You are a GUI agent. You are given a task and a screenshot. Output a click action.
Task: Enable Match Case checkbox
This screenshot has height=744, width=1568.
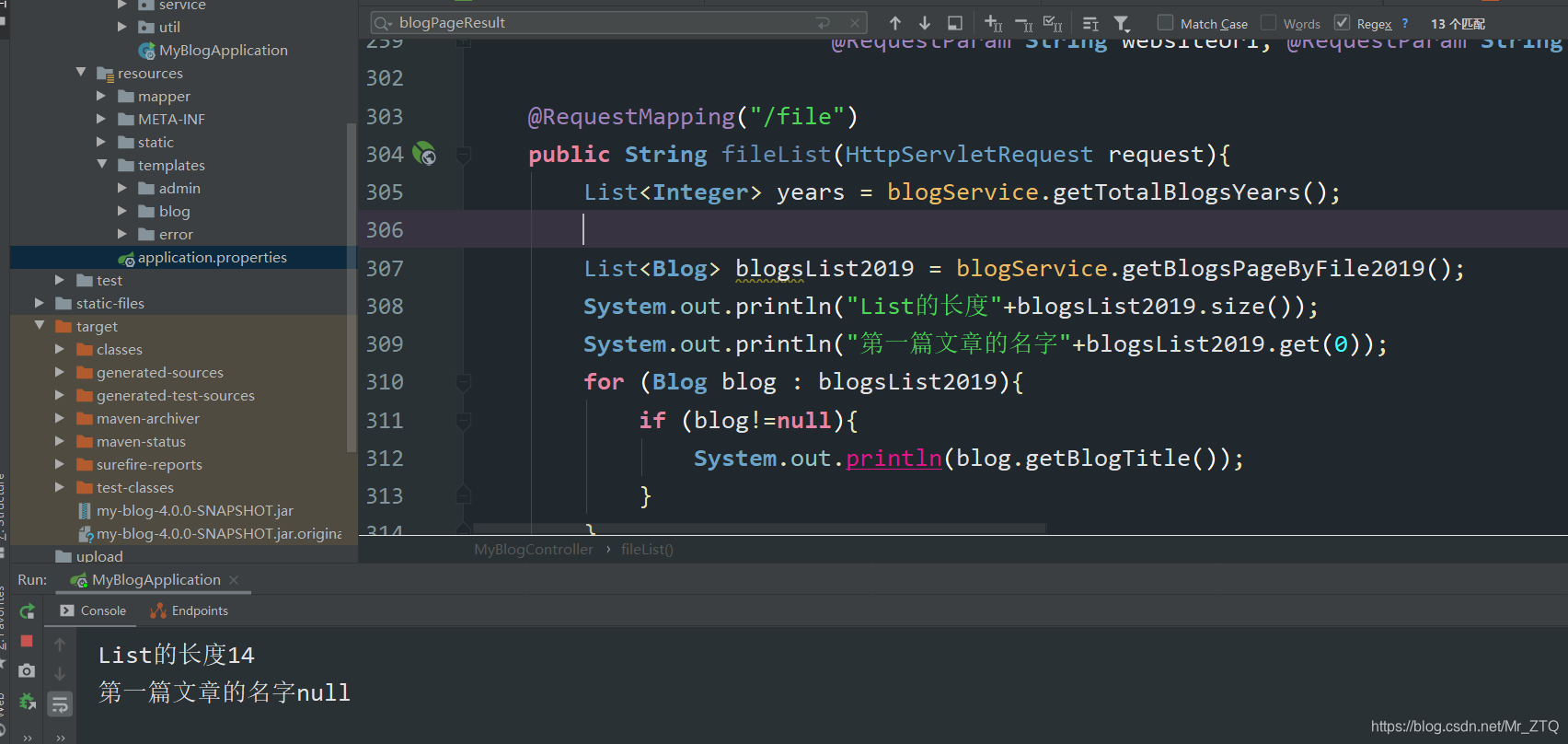[1165, 23]
